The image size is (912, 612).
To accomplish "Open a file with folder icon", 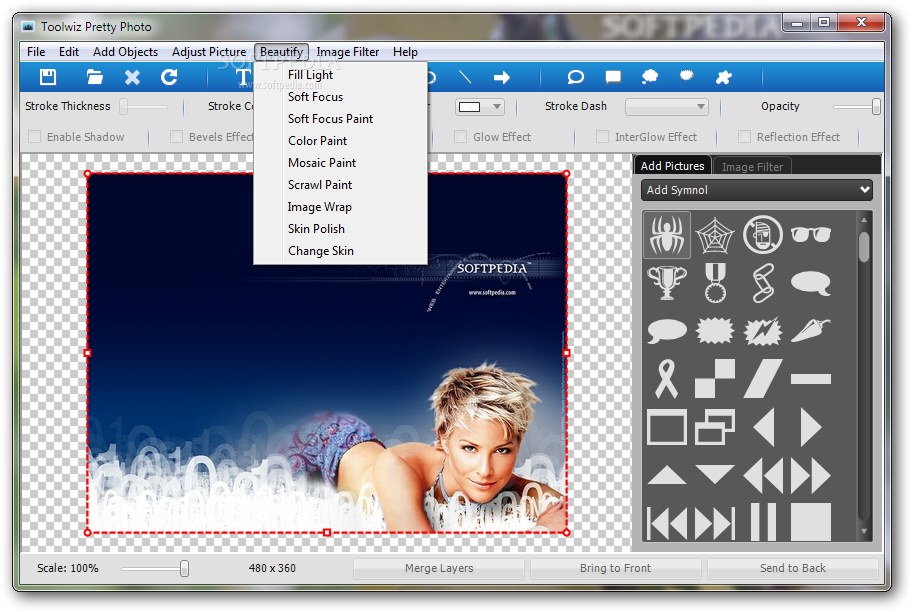I will (x=94, y=77).
